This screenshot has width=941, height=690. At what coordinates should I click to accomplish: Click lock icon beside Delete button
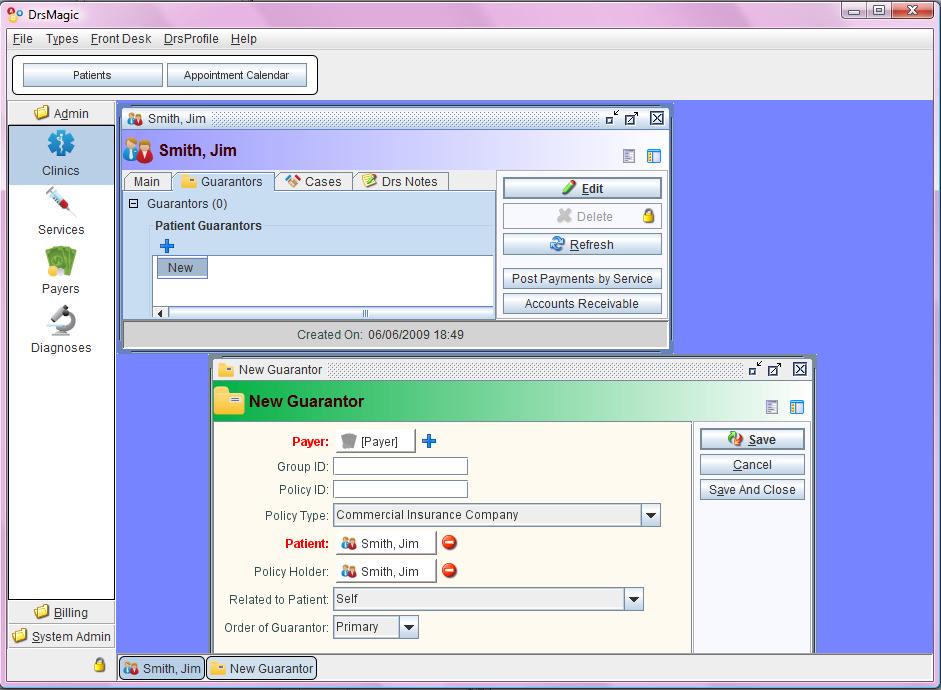[648, 215]
